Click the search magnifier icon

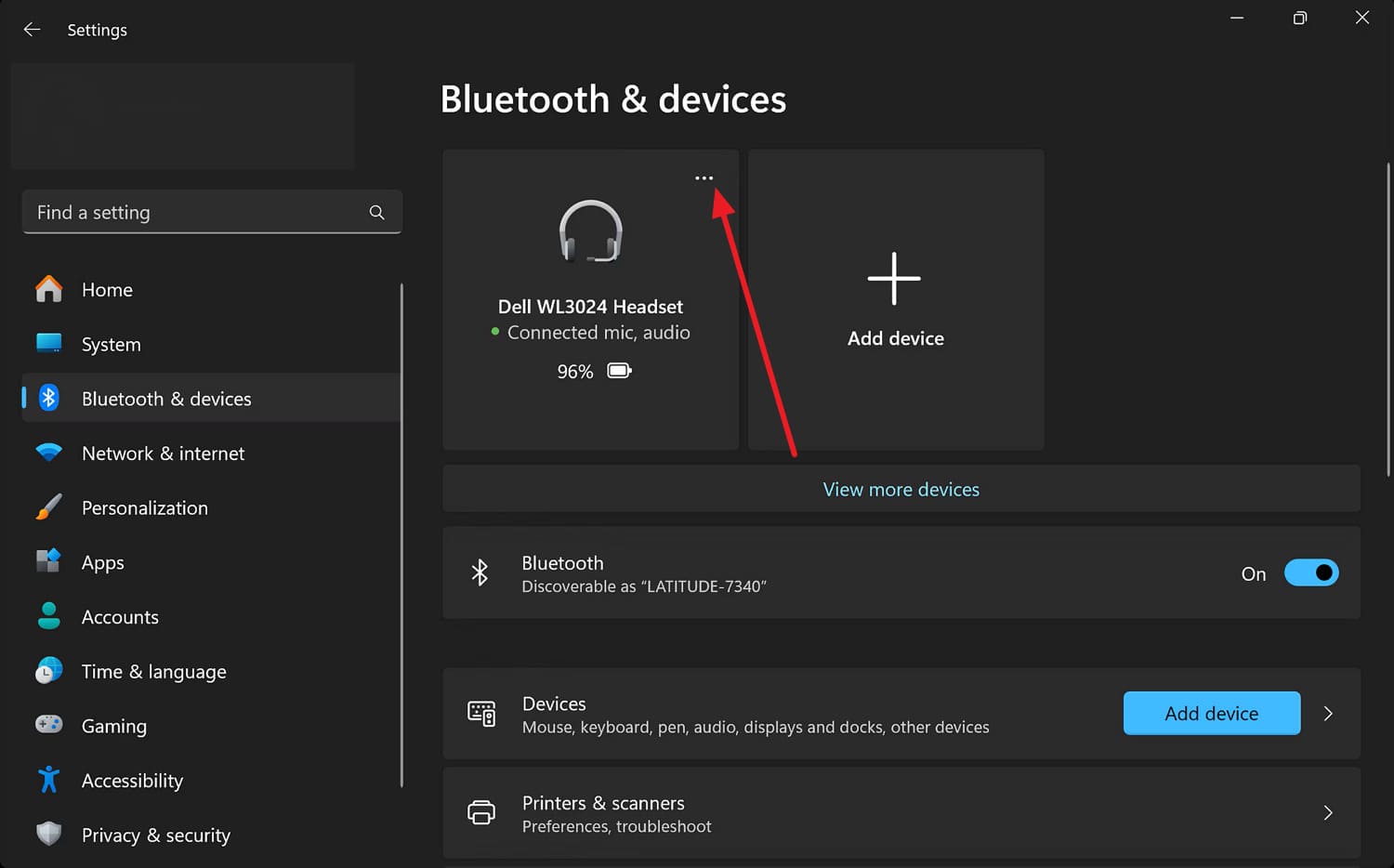coord(376,213)
